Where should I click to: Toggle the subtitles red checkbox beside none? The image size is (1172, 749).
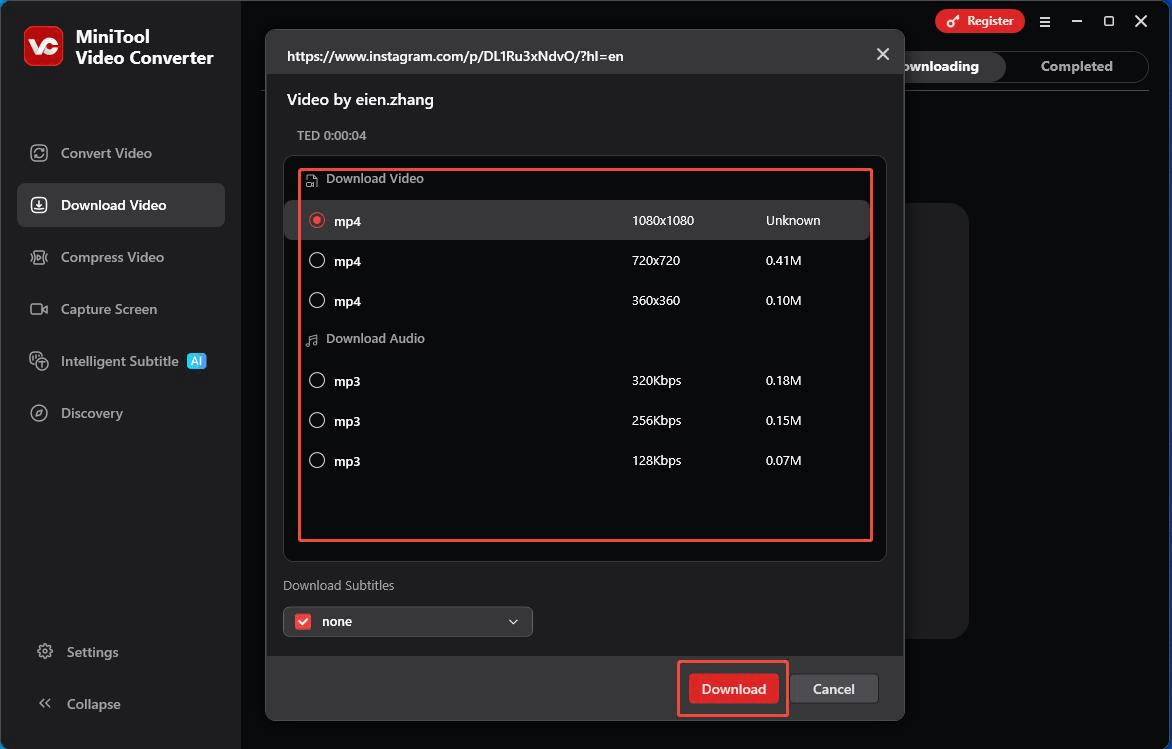tap(303, 622)
